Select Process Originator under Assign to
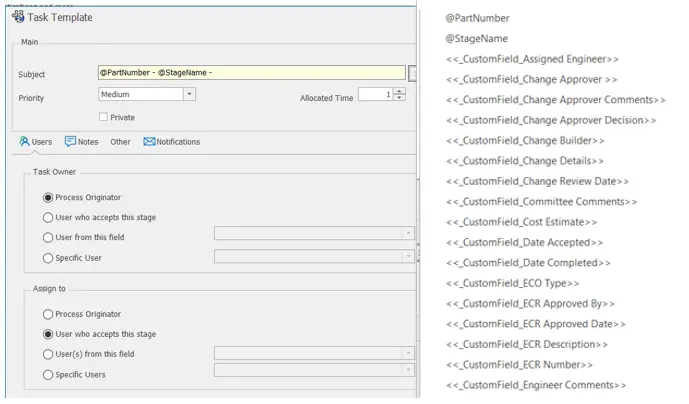 [x=49, y=314]
